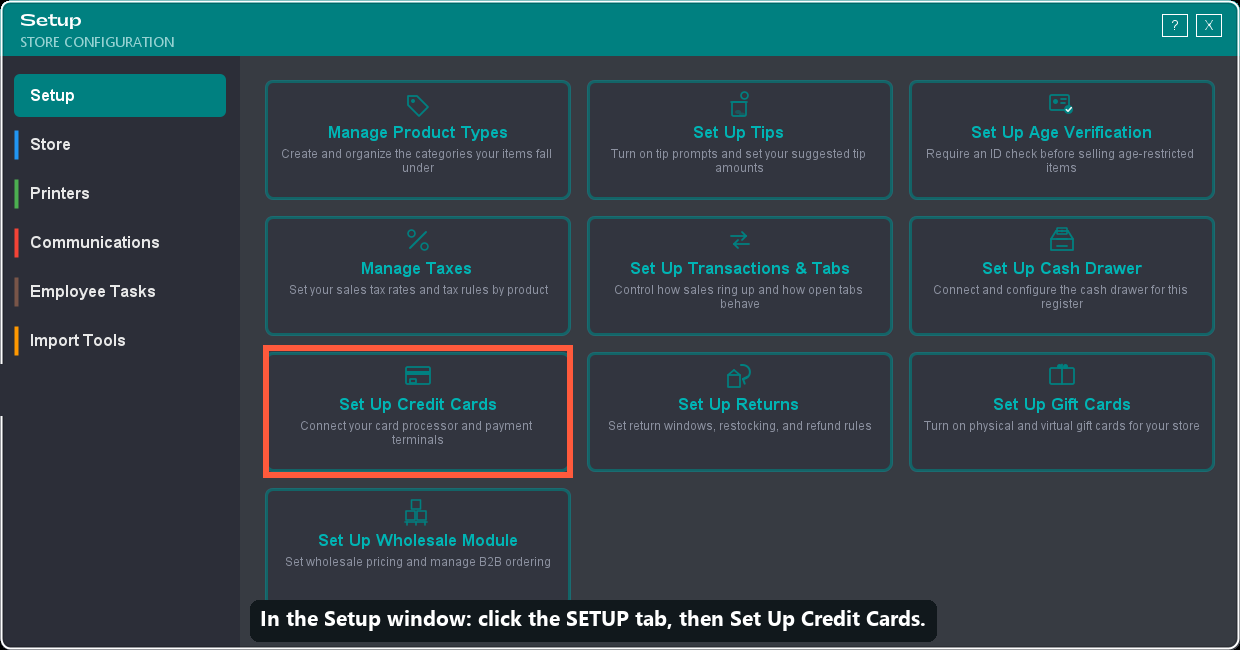Switch to the Store tab
This screenshot has height=650, width=1240.
120,145
